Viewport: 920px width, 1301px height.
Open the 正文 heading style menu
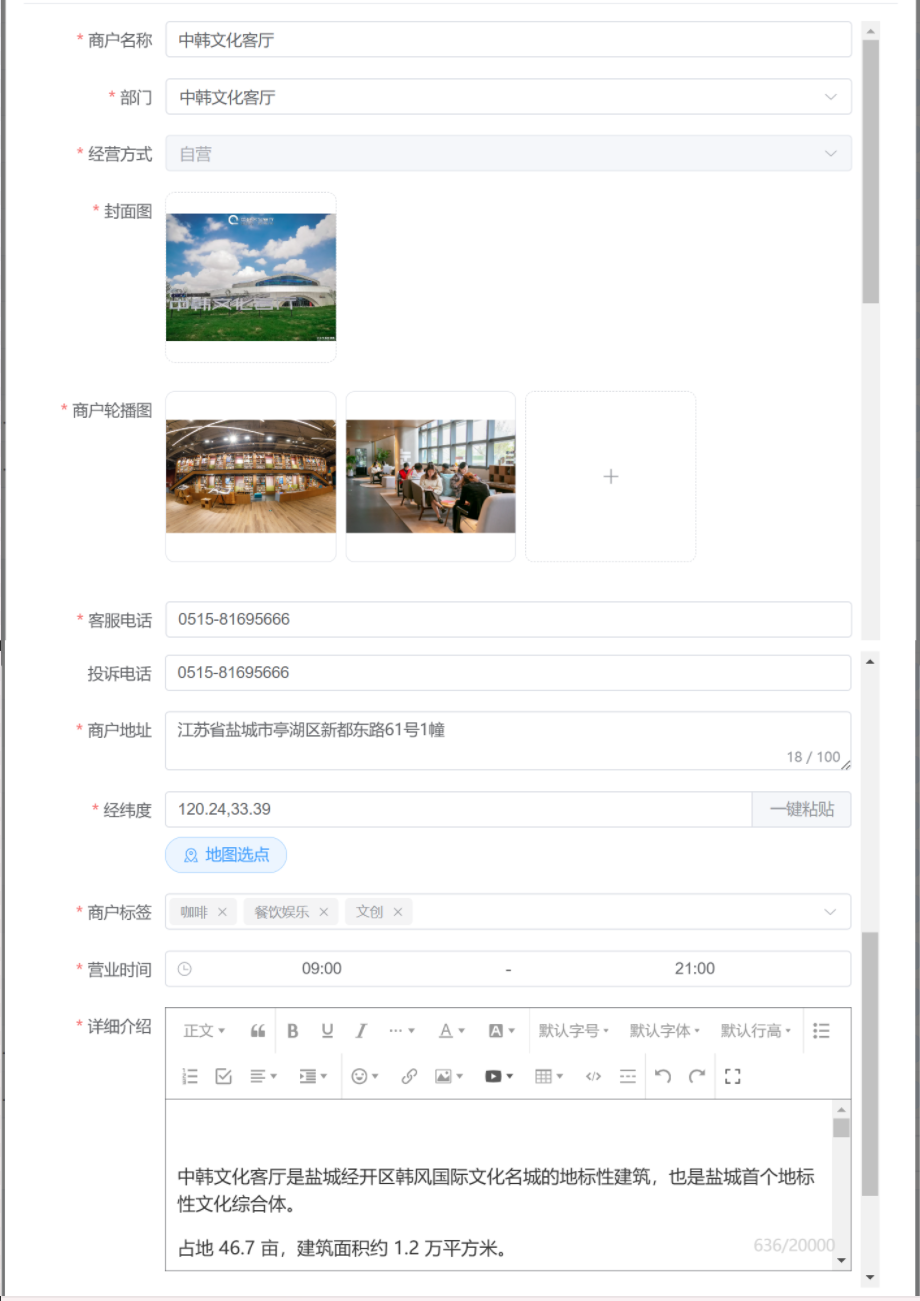tap(204, 1031)
